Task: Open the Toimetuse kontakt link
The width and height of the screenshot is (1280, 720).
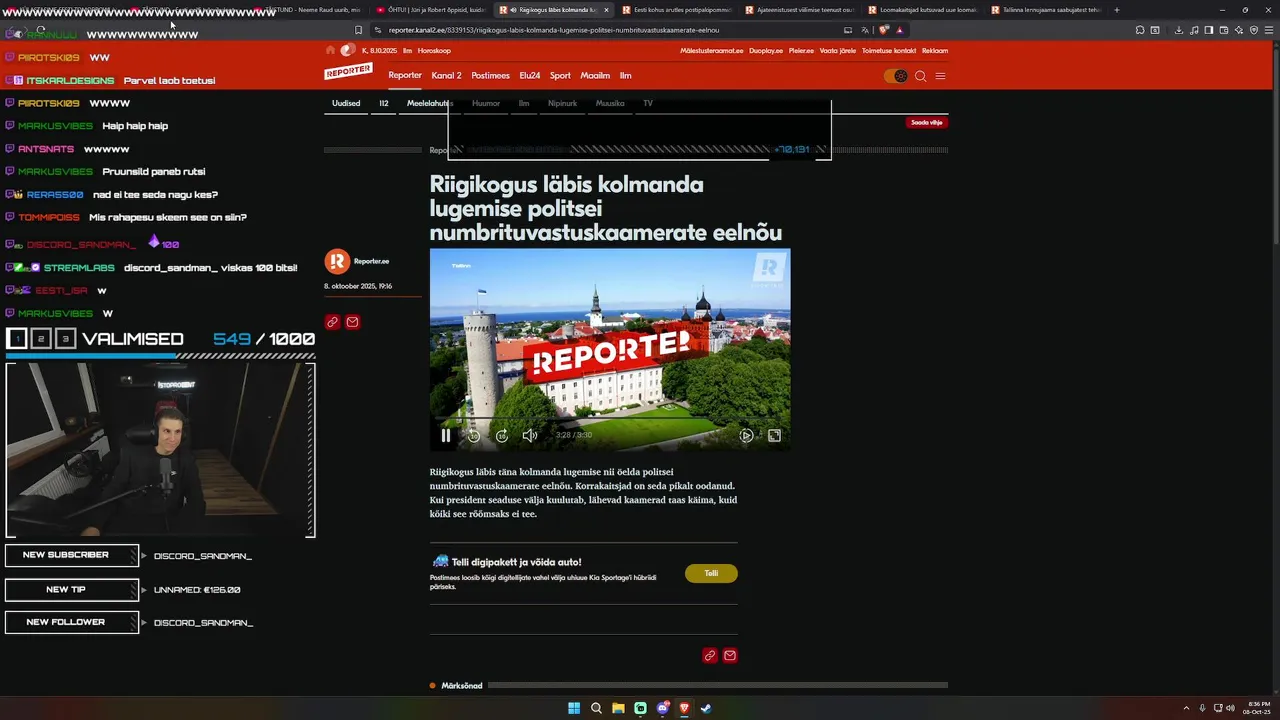Action: 889,50
